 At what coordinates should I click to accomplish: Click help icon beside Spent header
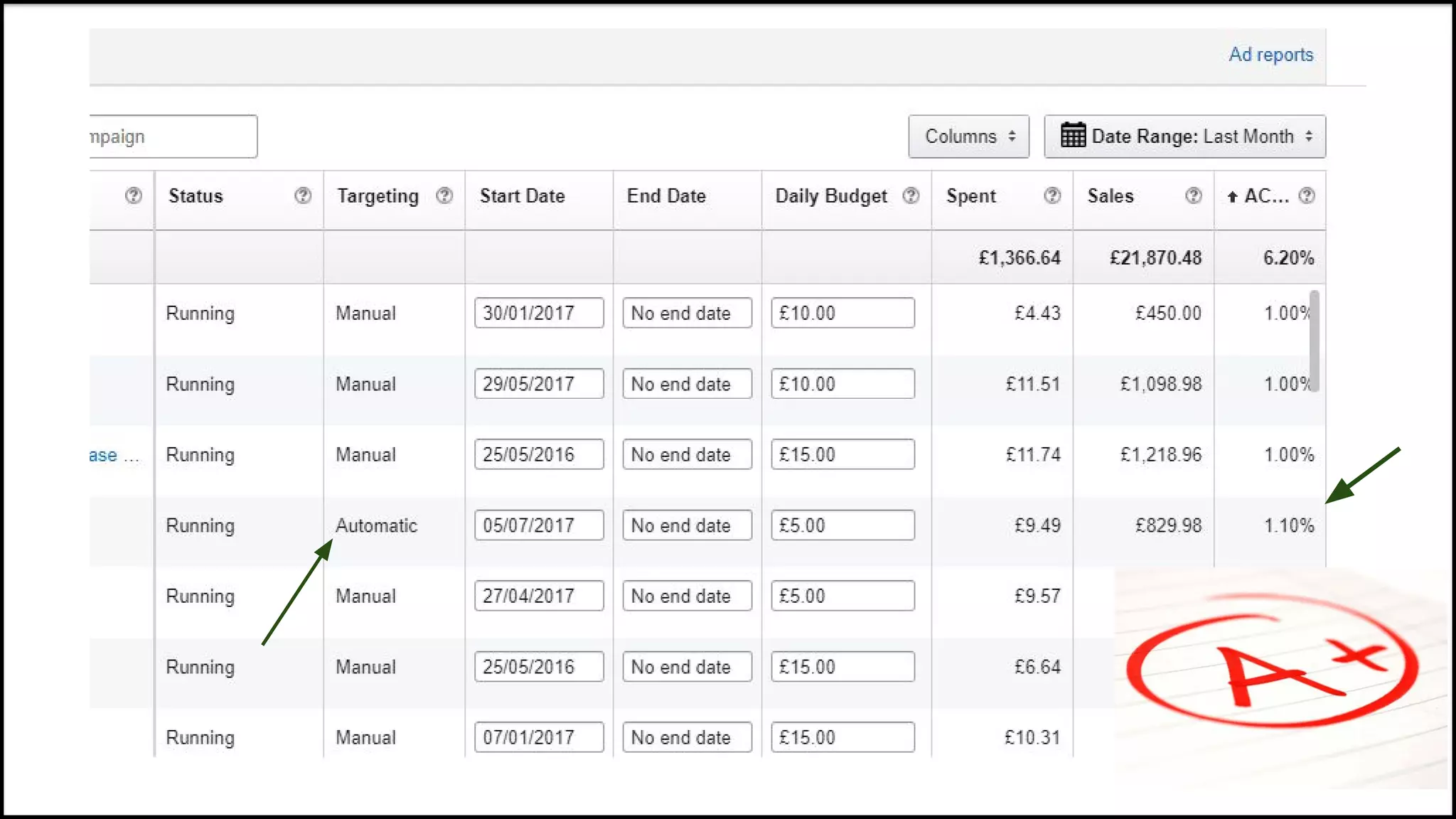[1052, 196]
